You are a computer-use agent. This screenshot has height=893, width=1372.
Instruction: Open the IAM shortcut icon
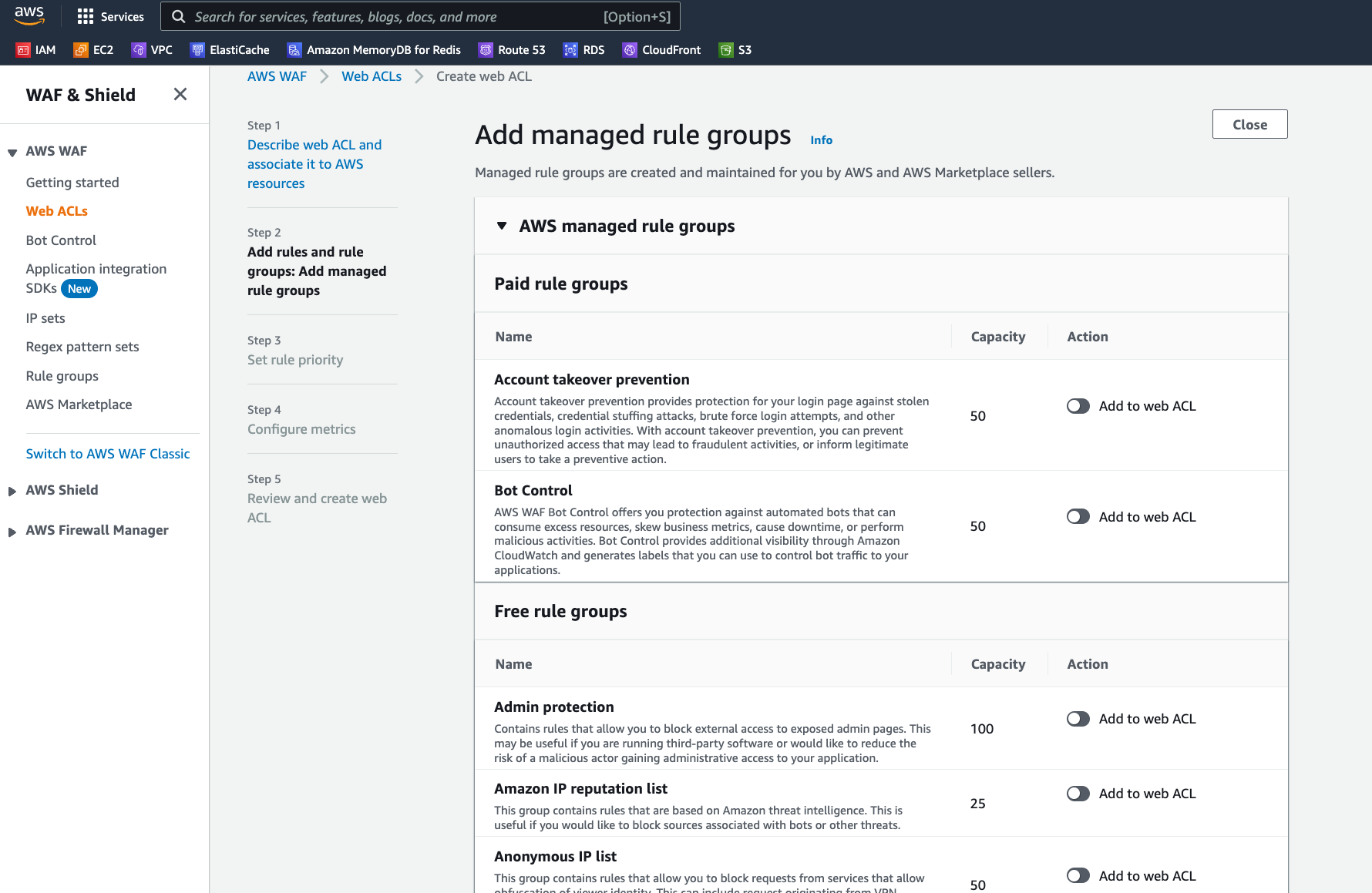point(23,50)
